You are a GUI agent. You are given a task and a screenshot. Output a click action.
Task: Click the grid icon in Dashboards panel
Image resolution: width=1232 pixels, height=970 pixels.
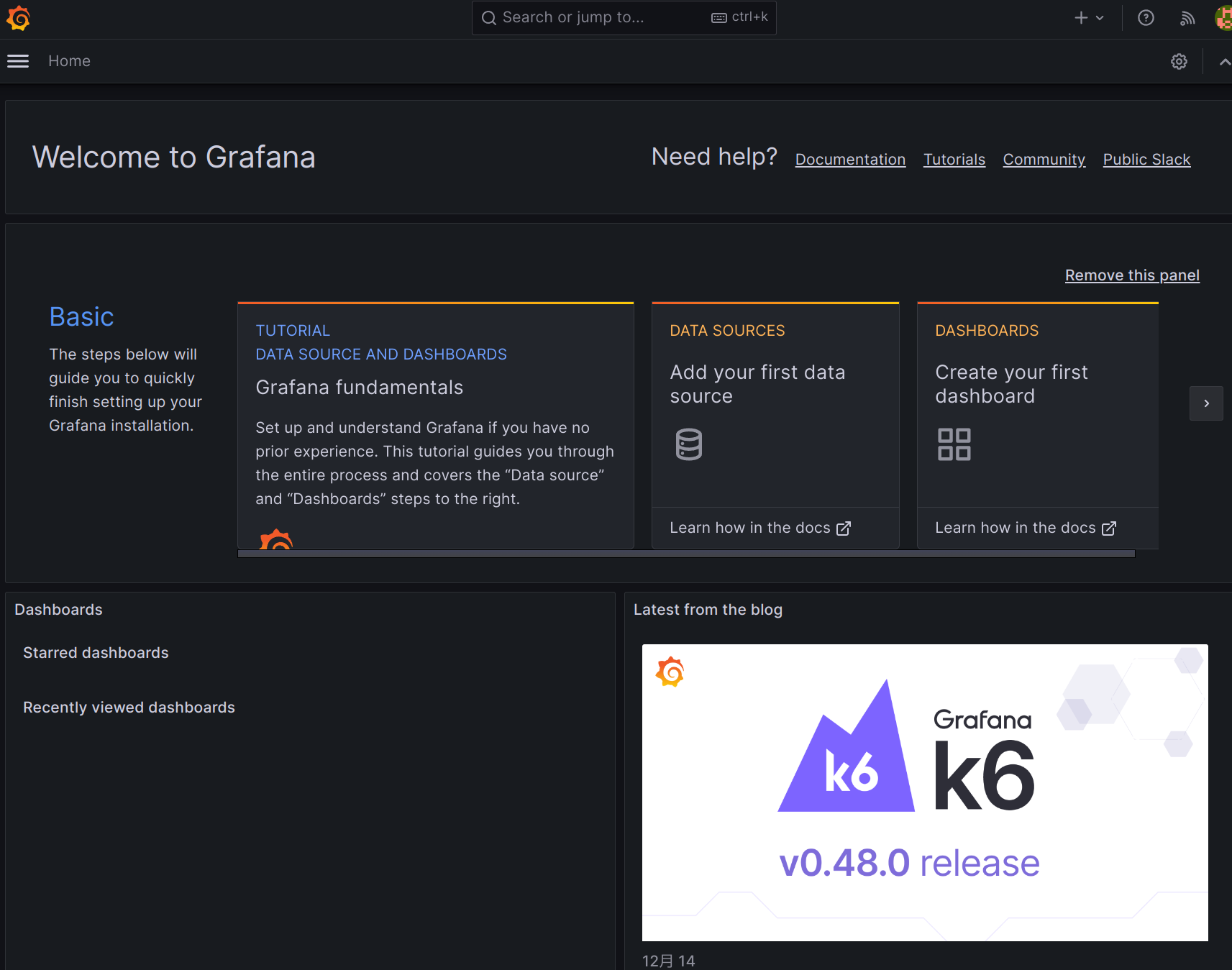(954, 444)
